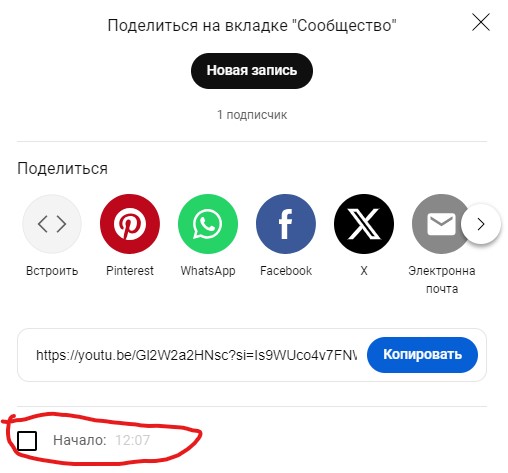Click the "1 подписчик" subscriber text
508x473 pixels.
(252, 115)
